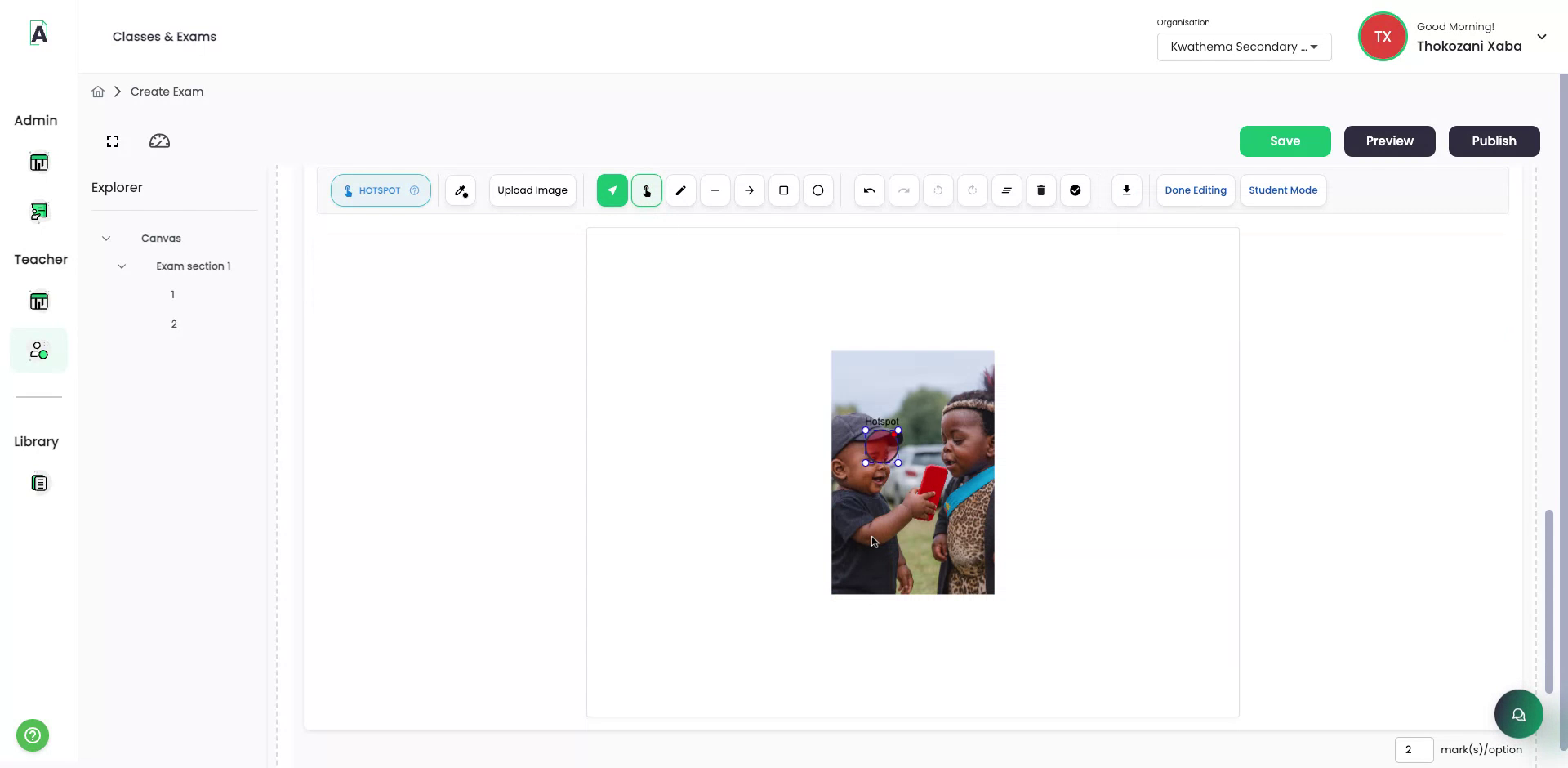This screenshot has width=1568, height=768.
Task: Select the Line drawing tool
Action: click(715, 190)
